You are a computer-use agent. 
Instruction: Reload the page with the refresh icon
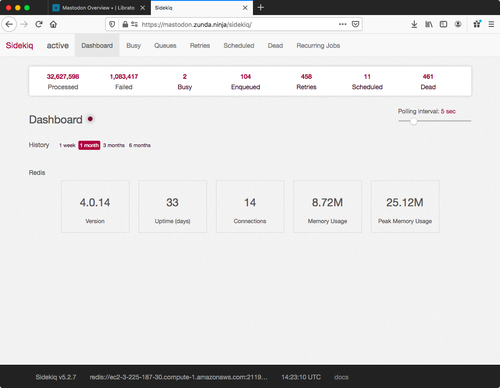(39, 24)
